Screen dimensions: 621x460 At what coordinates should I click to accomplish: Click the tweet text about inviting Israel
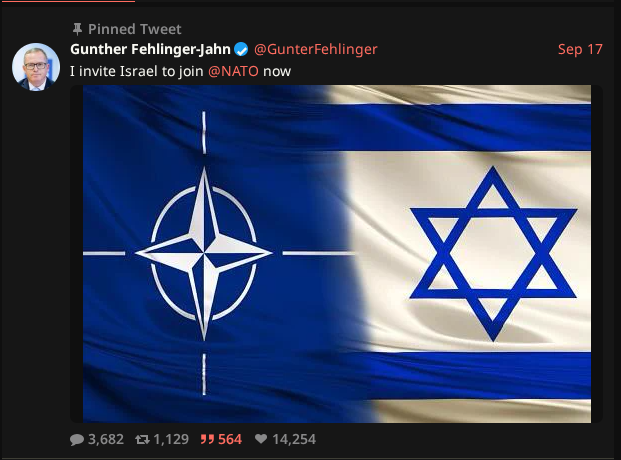[181, 71]
